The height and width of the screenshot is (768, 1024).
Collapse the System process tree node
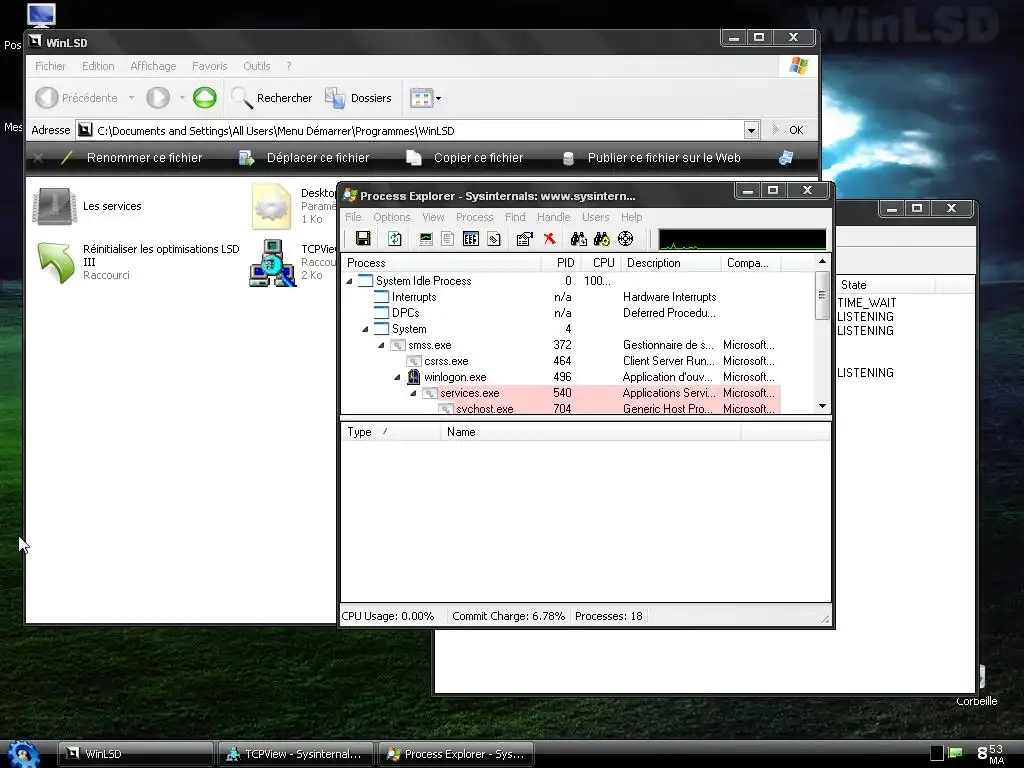[x=365, y=329]
